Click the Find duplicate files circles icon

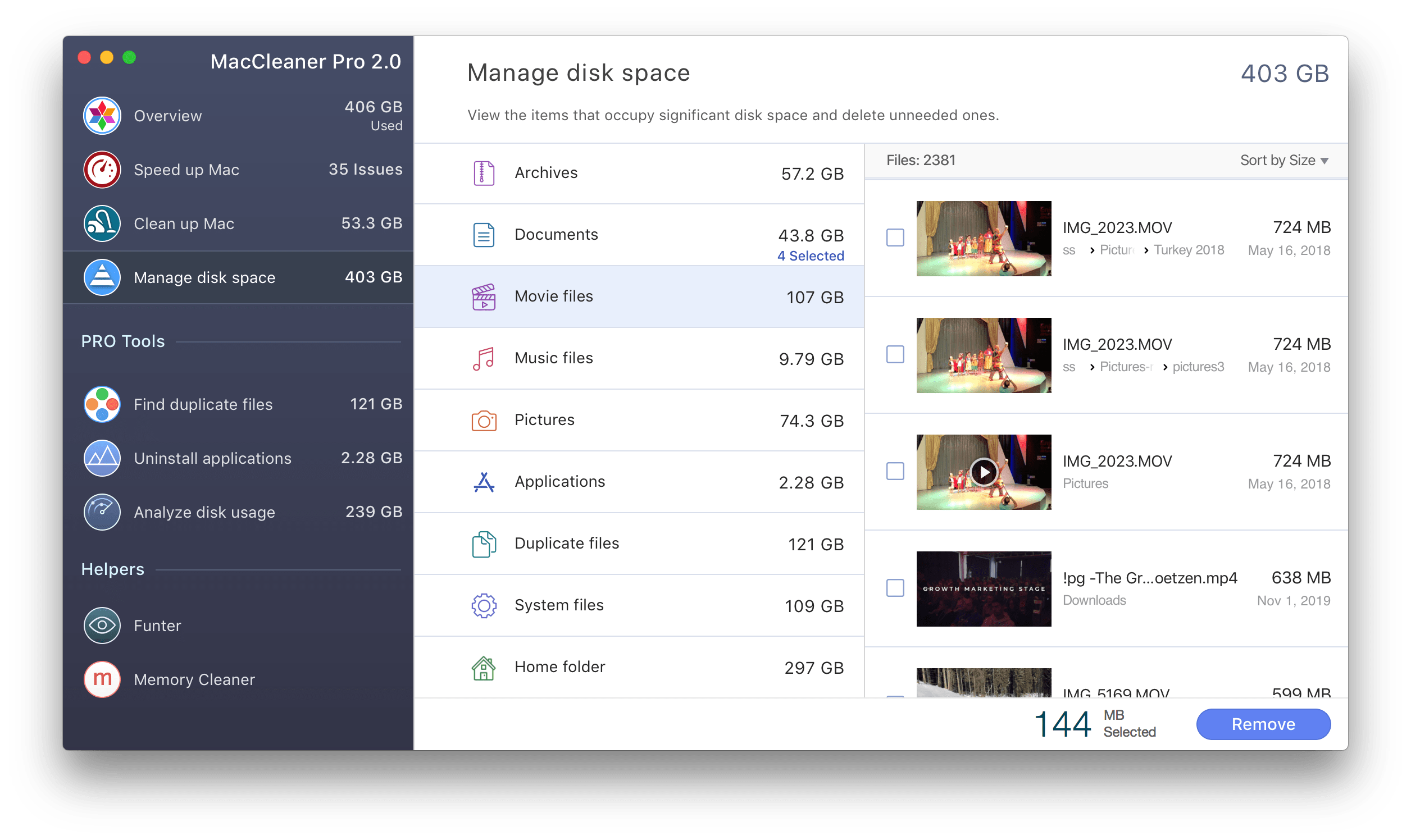102,404
